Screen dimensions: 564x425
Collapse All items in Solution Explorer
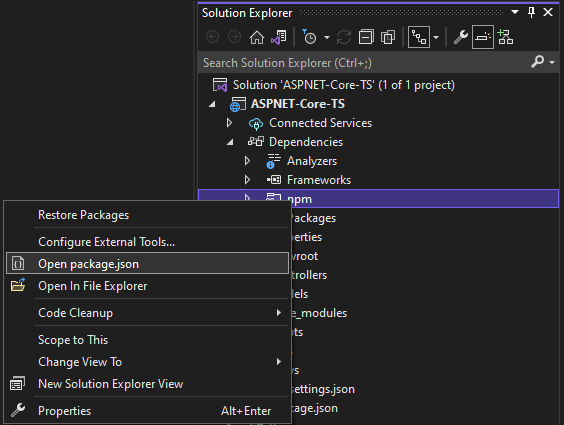(366, 37)
